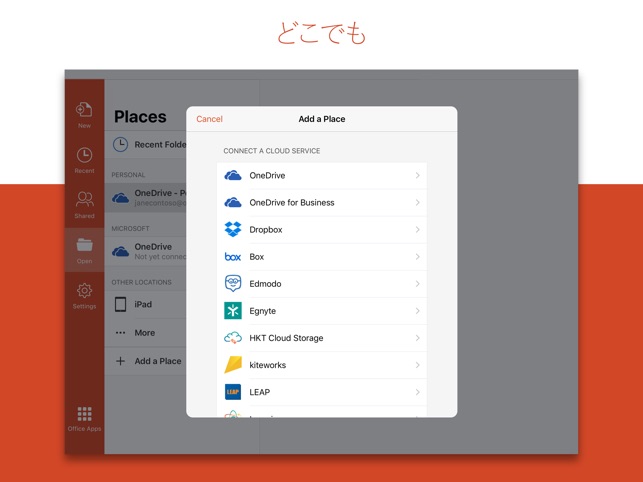
Task: Open the Office Apps grid icon
Action: click(x=84, y=414)
